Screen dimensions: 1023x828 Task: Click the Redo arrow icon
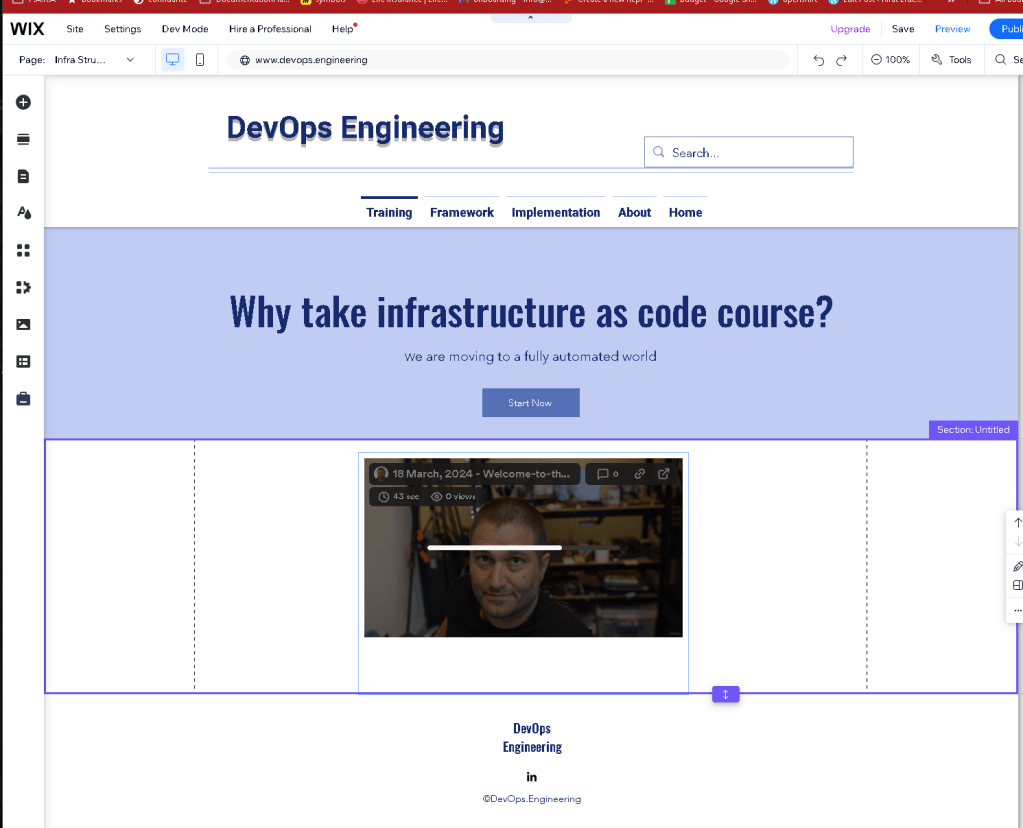842,60
